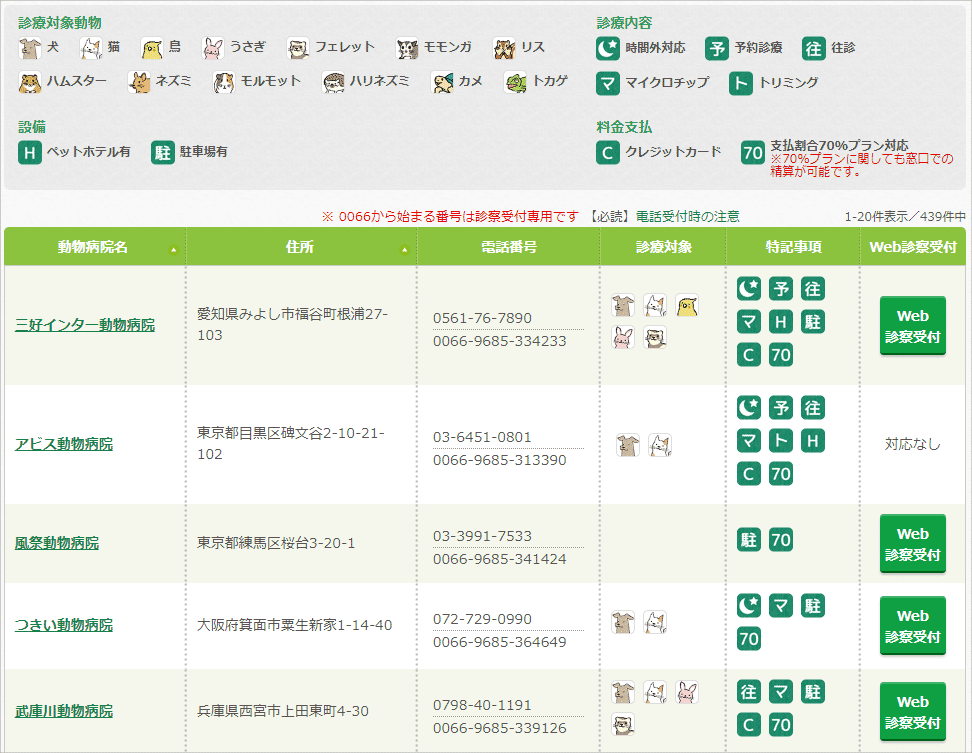Sort by 動物病院名 column arrow
972x753 pixels.
174,250
